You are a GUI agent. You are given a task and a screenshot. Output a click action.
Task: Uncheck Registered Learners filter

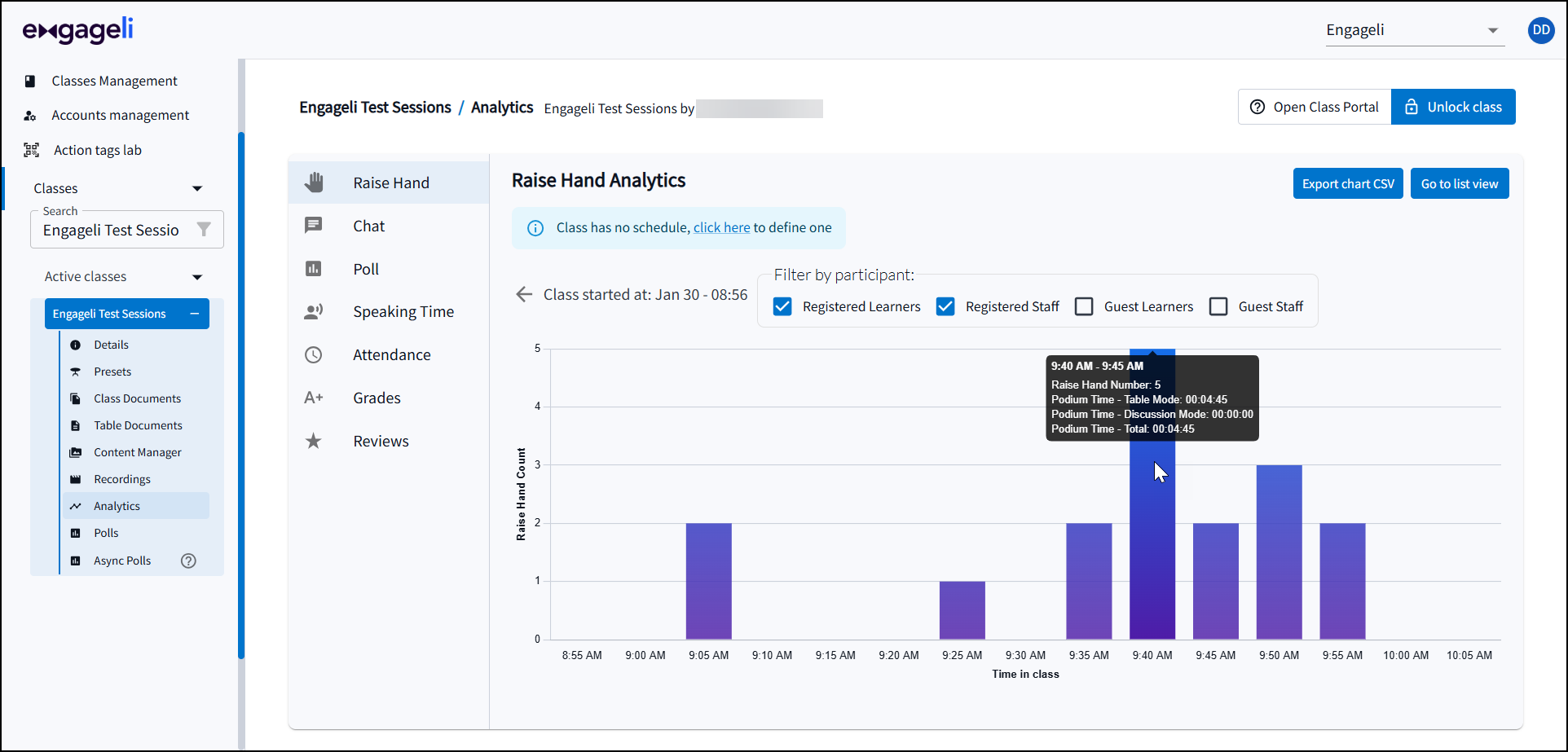click(x=782, y=306)
